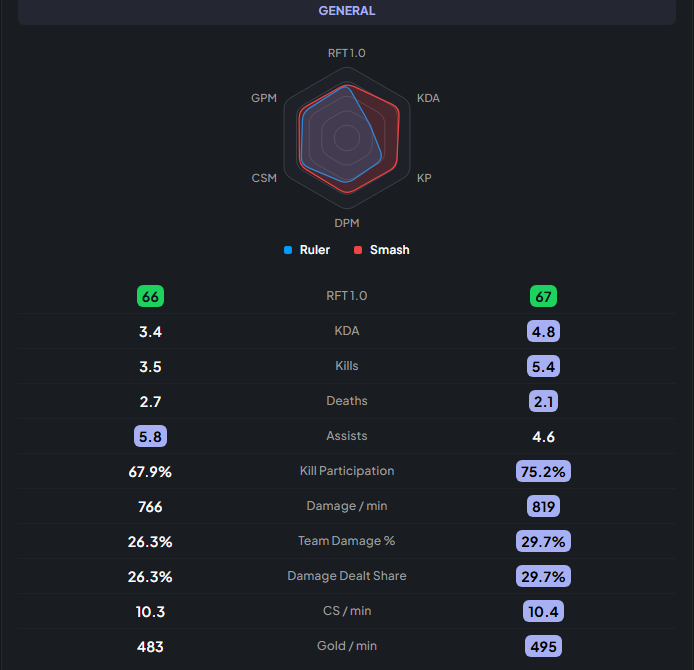Select Smash's 5.4 Kills badge
Image resolution: width=694 pixels, height=670 pixels.
544,366
